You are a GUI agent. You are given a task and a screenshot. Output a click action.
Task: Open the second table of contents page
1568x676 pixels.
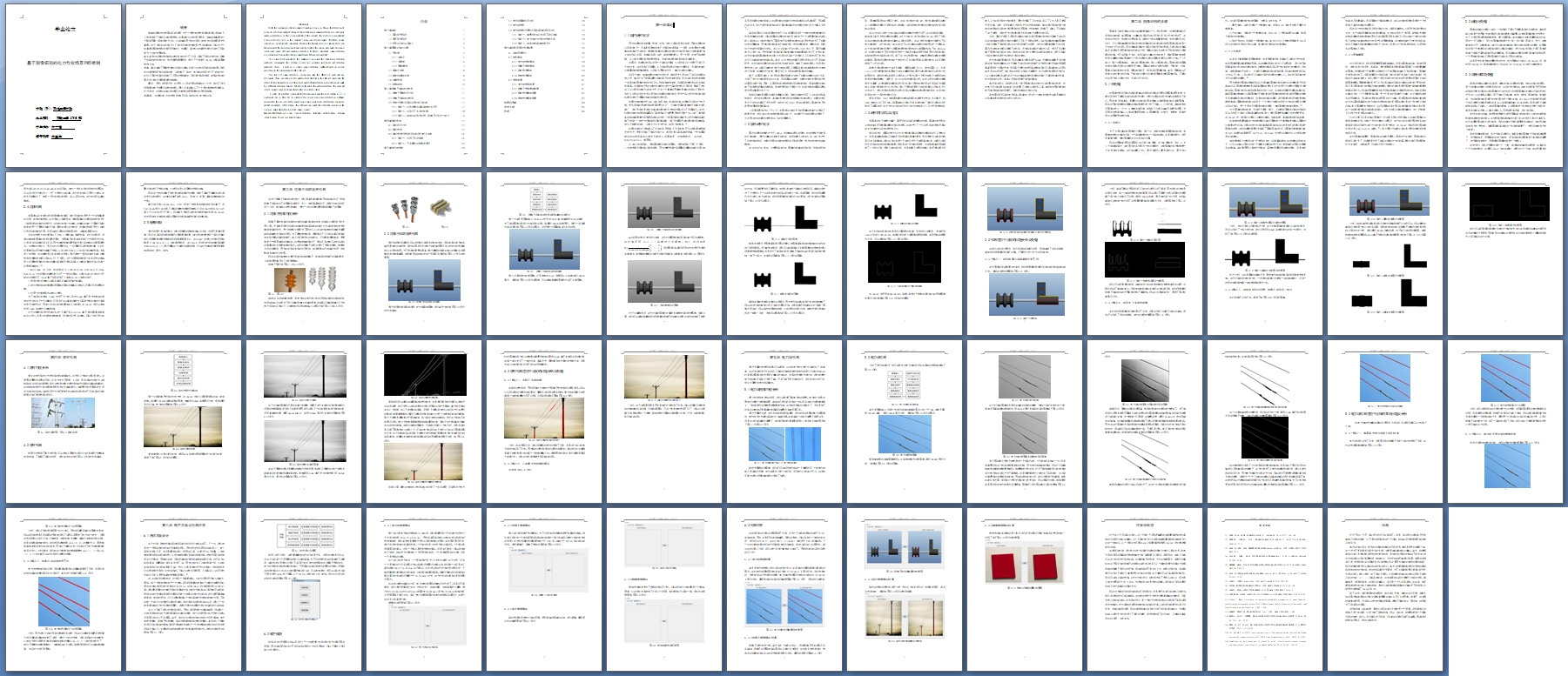[544, 85]
